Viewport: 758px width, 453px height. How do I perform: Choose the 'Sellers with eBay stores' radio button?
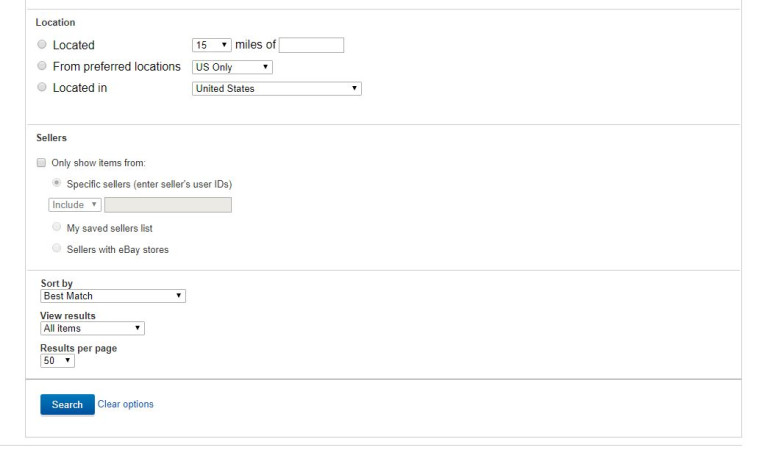tap(57, 249)
